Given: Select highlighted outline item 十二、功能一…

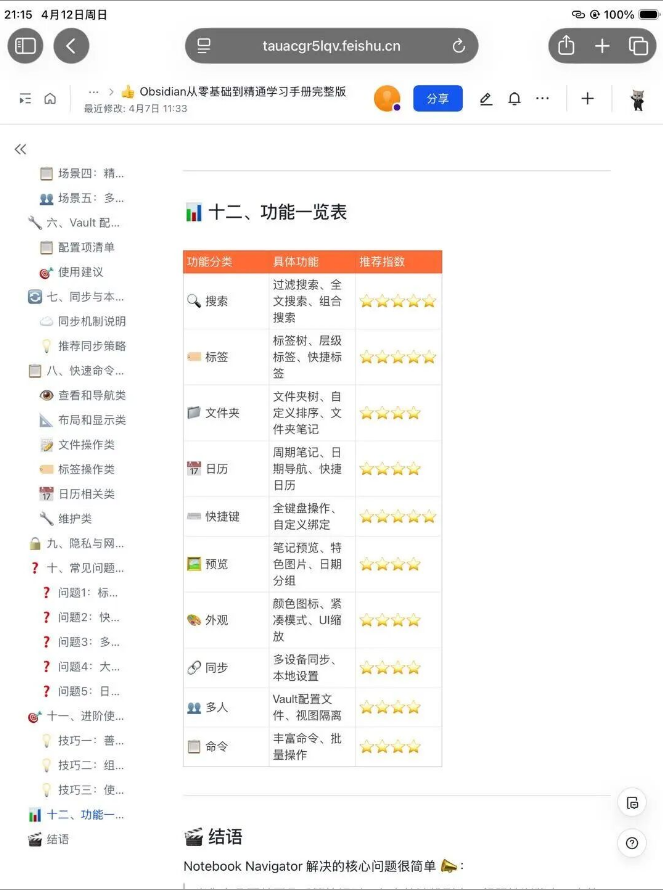Looking at the screenshot, I should tap(76, 815).
